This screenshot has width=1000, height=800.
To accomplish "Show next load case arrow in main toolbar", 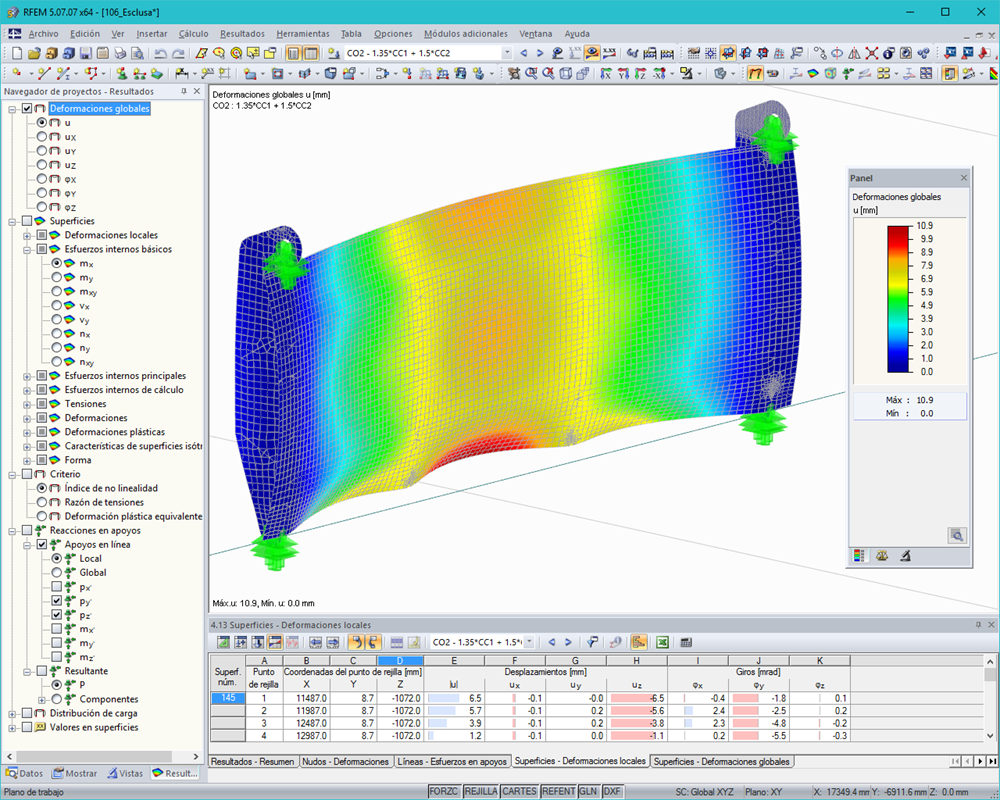I will pos(540,53).
